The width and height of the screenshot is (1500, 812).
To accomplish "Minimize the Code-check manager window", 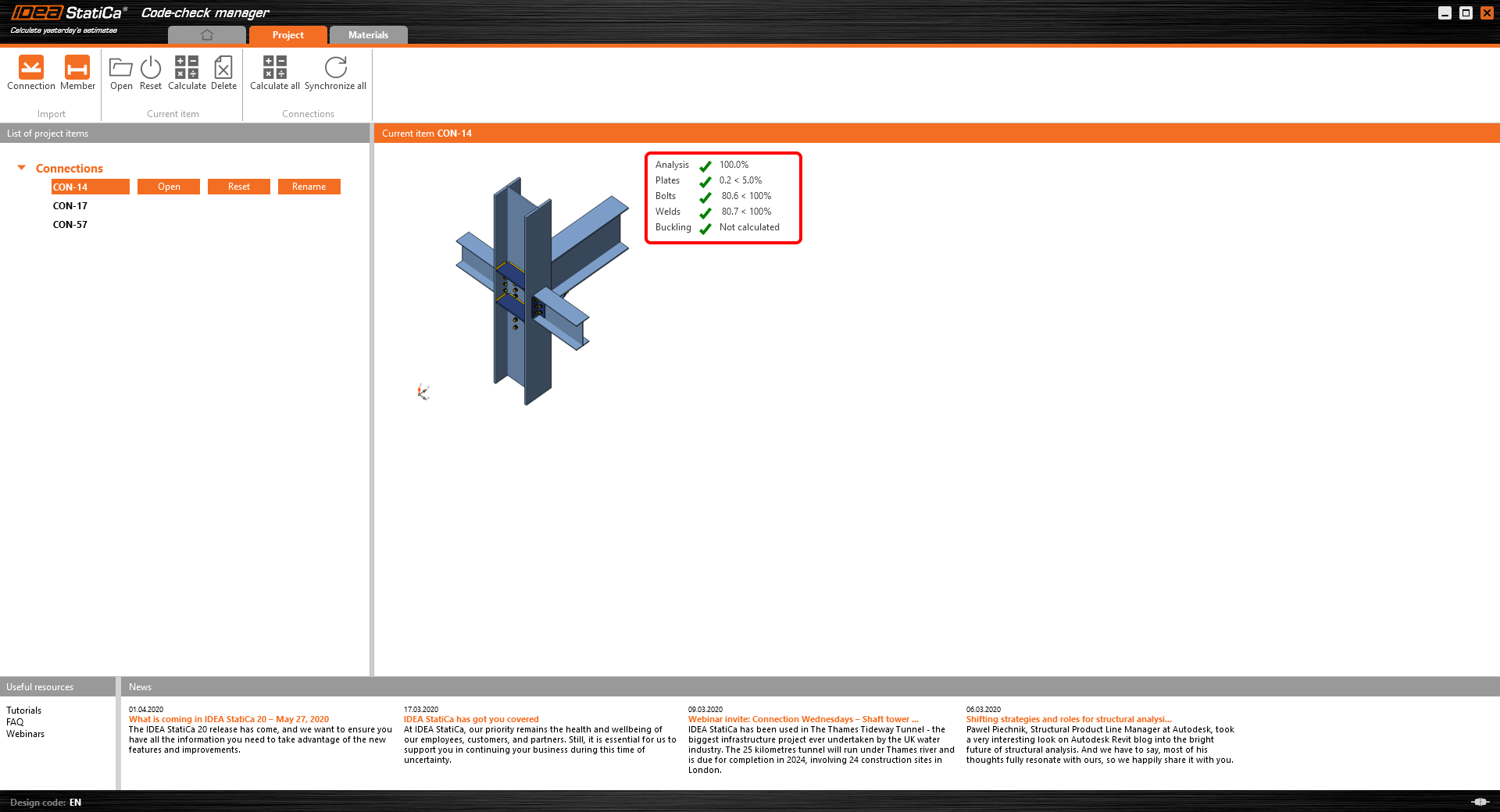I will pos(1445,12).
